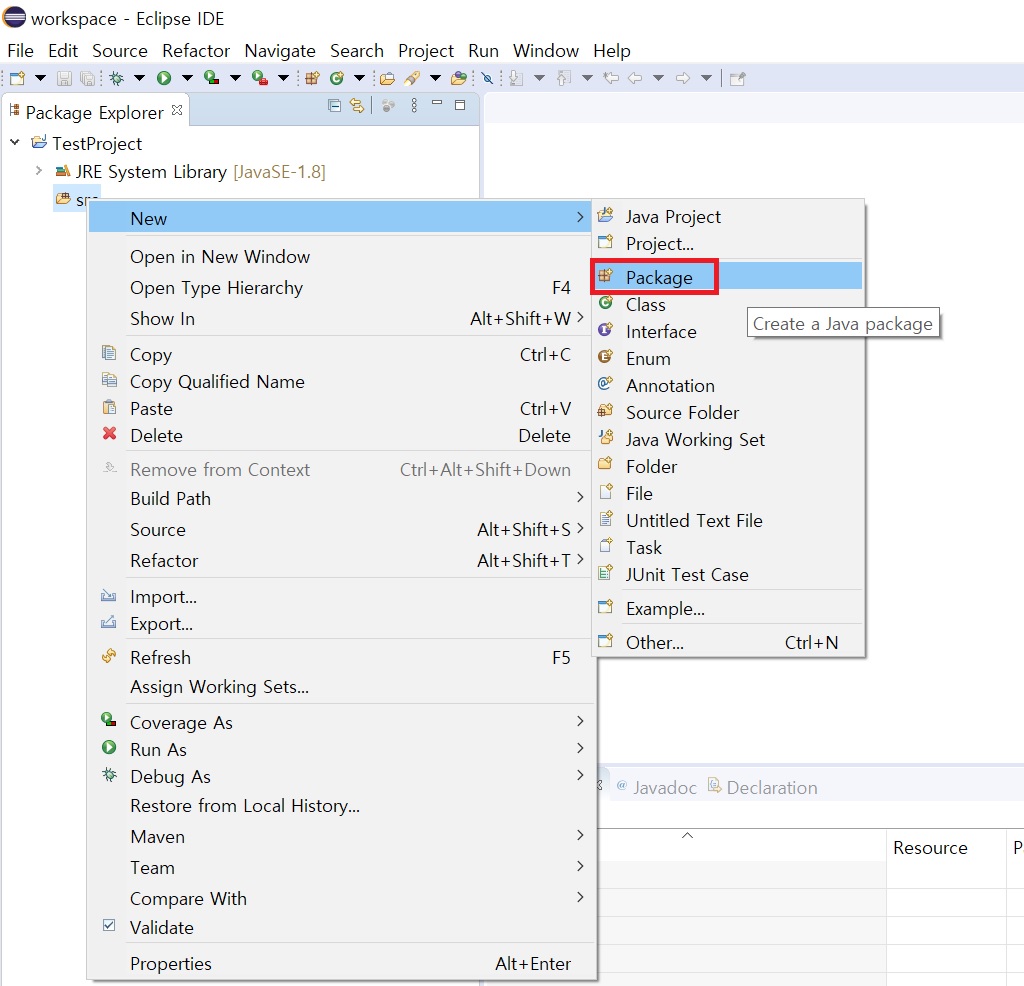Choose JUnit Test Case from submenu
This screenshot has height=986, width=1024.
(x=728, y=574)
